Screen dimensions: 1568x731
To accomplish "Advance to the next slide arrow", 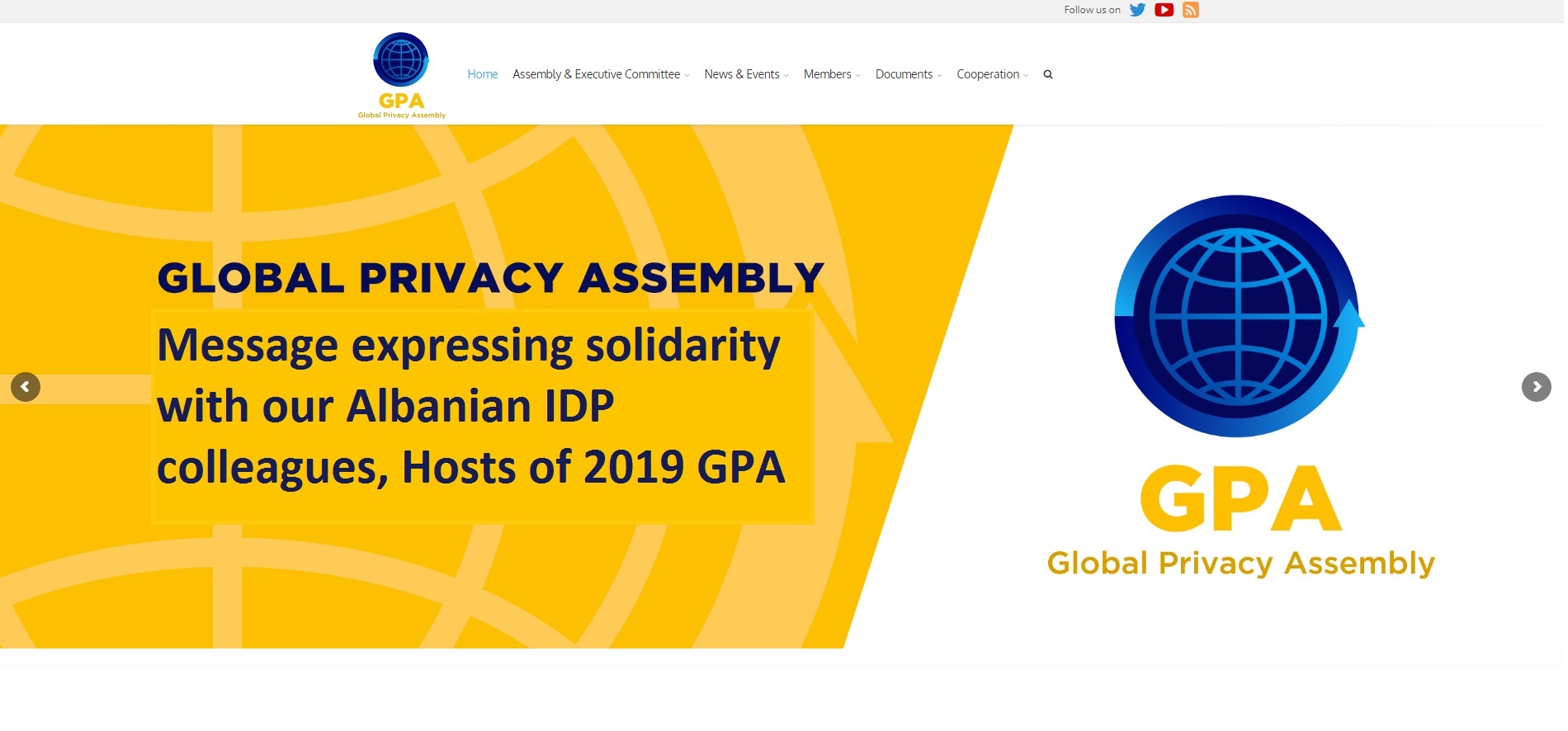I will click(1536, 387).
